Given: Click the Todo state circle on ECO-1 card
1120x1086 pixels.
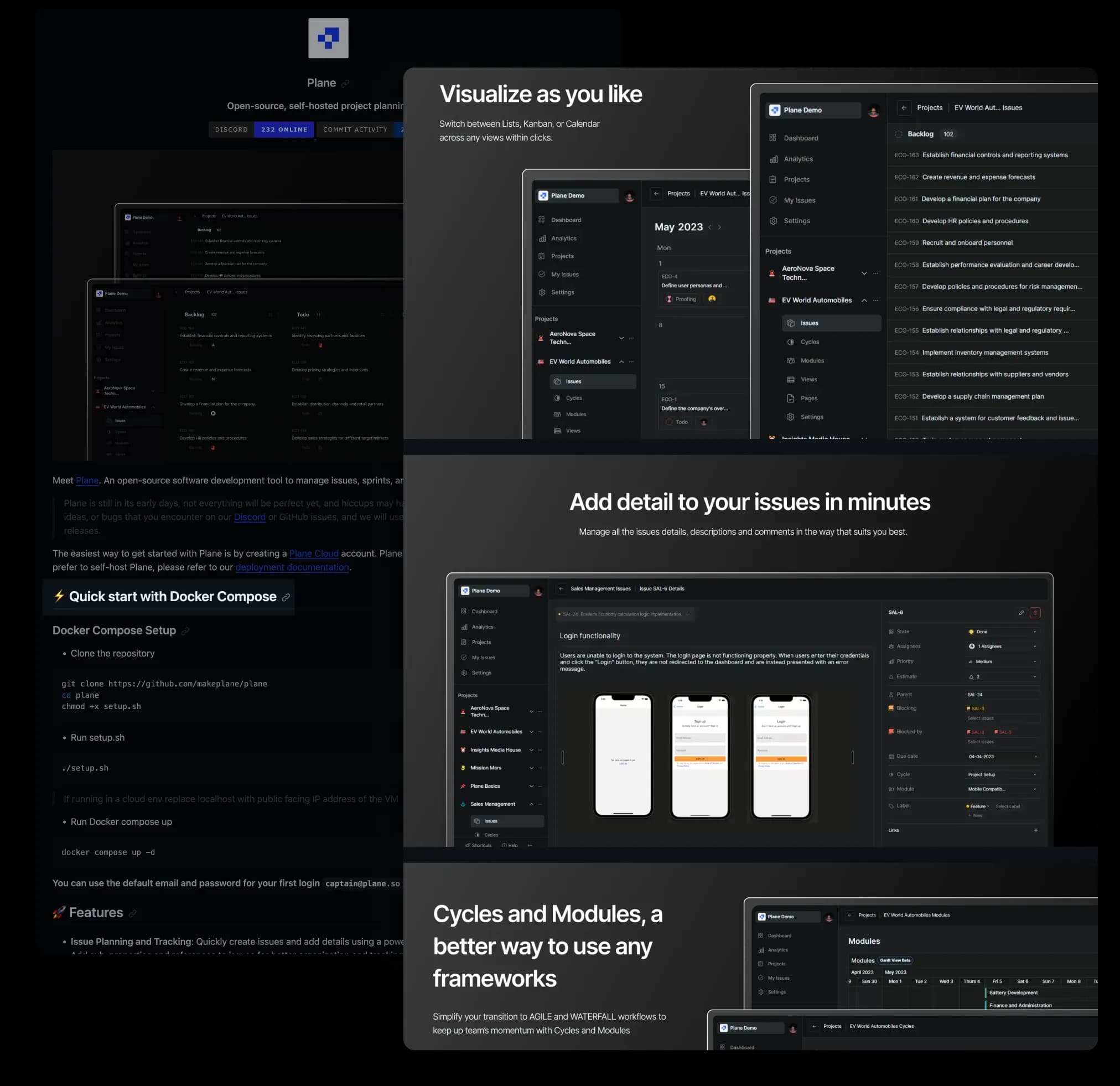Looking at the screenshot, I should pyautogui.click(x=668, y=422).
